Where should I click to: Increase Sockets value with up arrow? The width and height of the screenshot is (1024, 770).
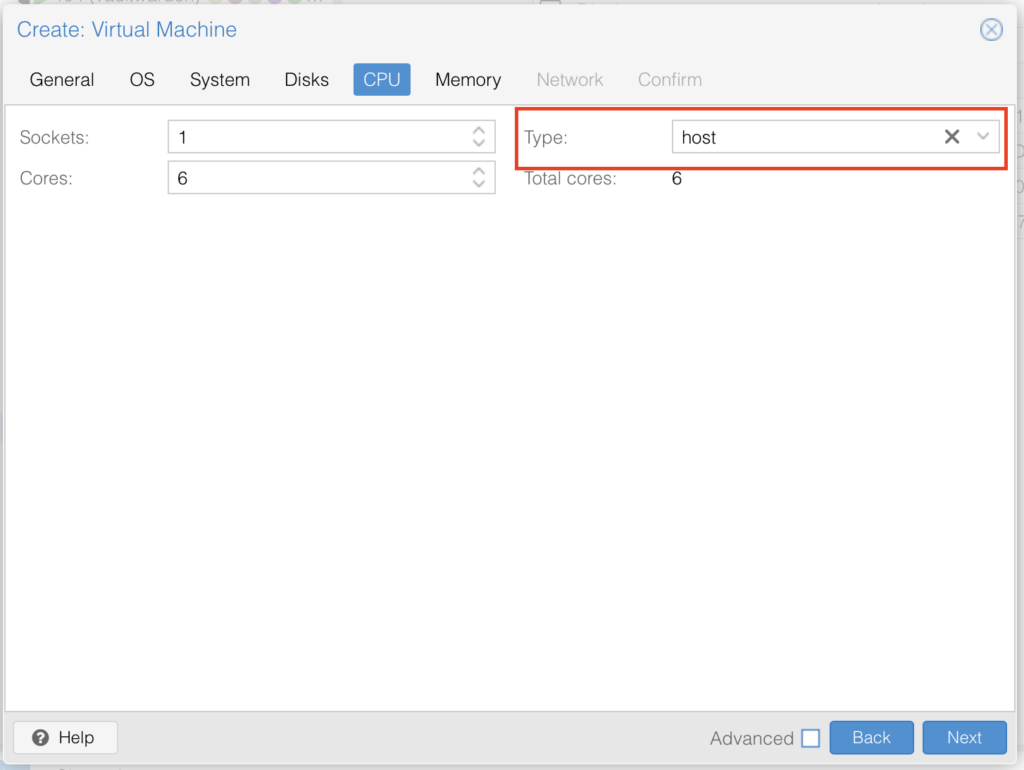(479, 130)
